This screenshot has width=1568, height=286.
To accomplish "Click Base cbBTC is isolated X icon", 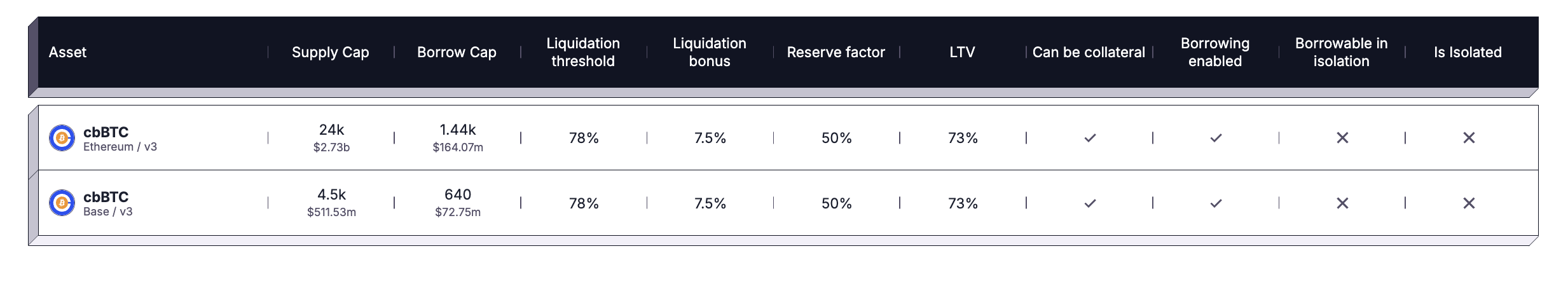I will 1469,203.
